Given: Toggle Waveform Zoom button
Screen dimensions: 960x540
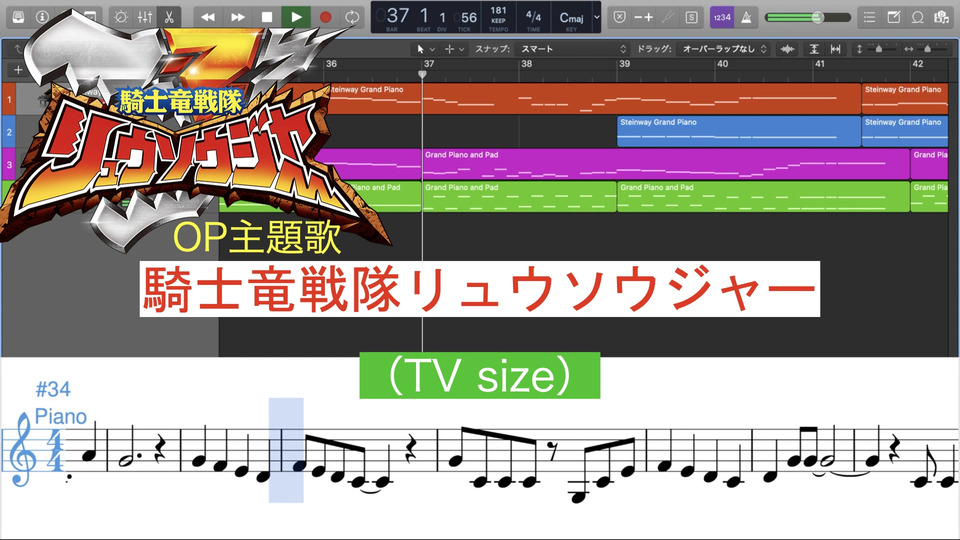Looking at the screenshot, I should 787,49.
